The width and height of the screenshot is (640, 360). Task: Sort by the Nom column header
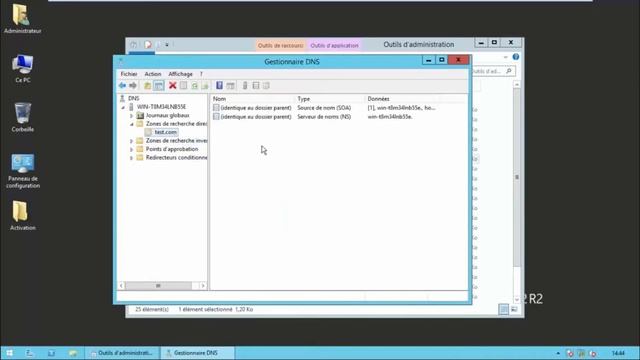pos(252,99)
